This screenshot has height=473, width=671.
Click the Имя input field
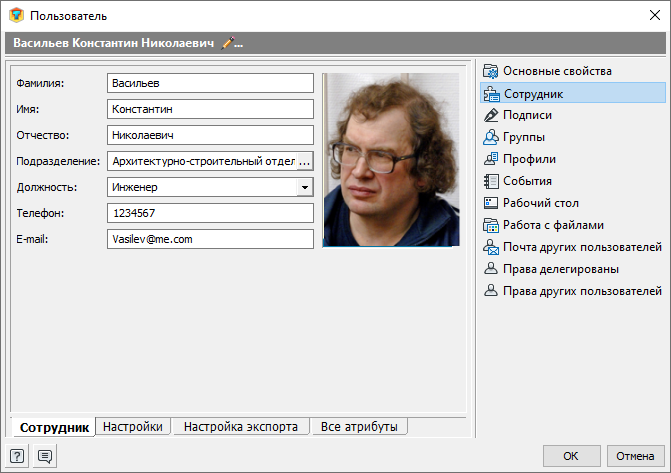coord(210,109)
